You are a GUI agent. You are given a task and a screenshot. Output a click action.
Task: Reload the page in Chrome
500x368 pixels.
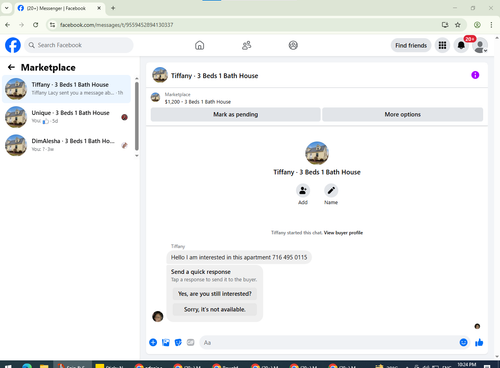(x=36, y=25)
